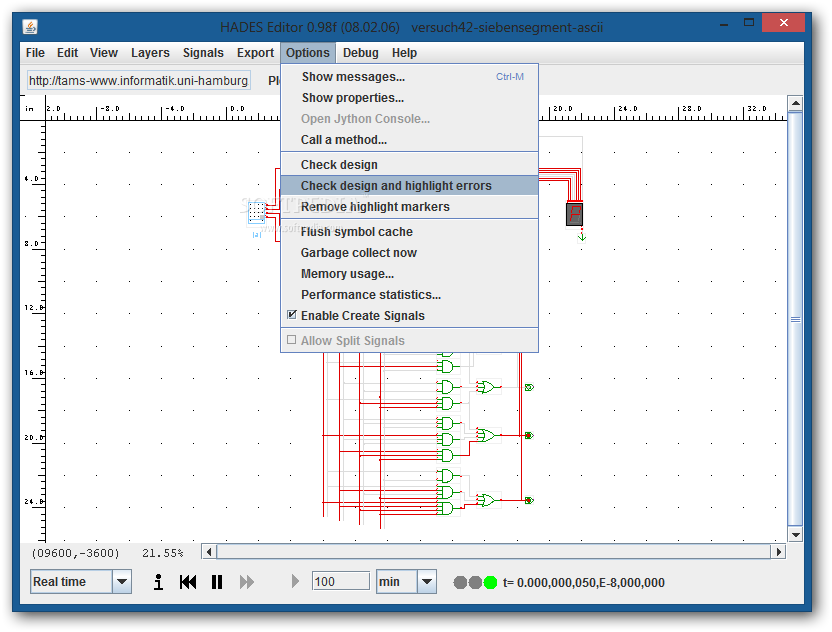The width and height of the screenshot is (832, 632).
Task: Choose Check design and highlight errors
Action: [409, 186]
